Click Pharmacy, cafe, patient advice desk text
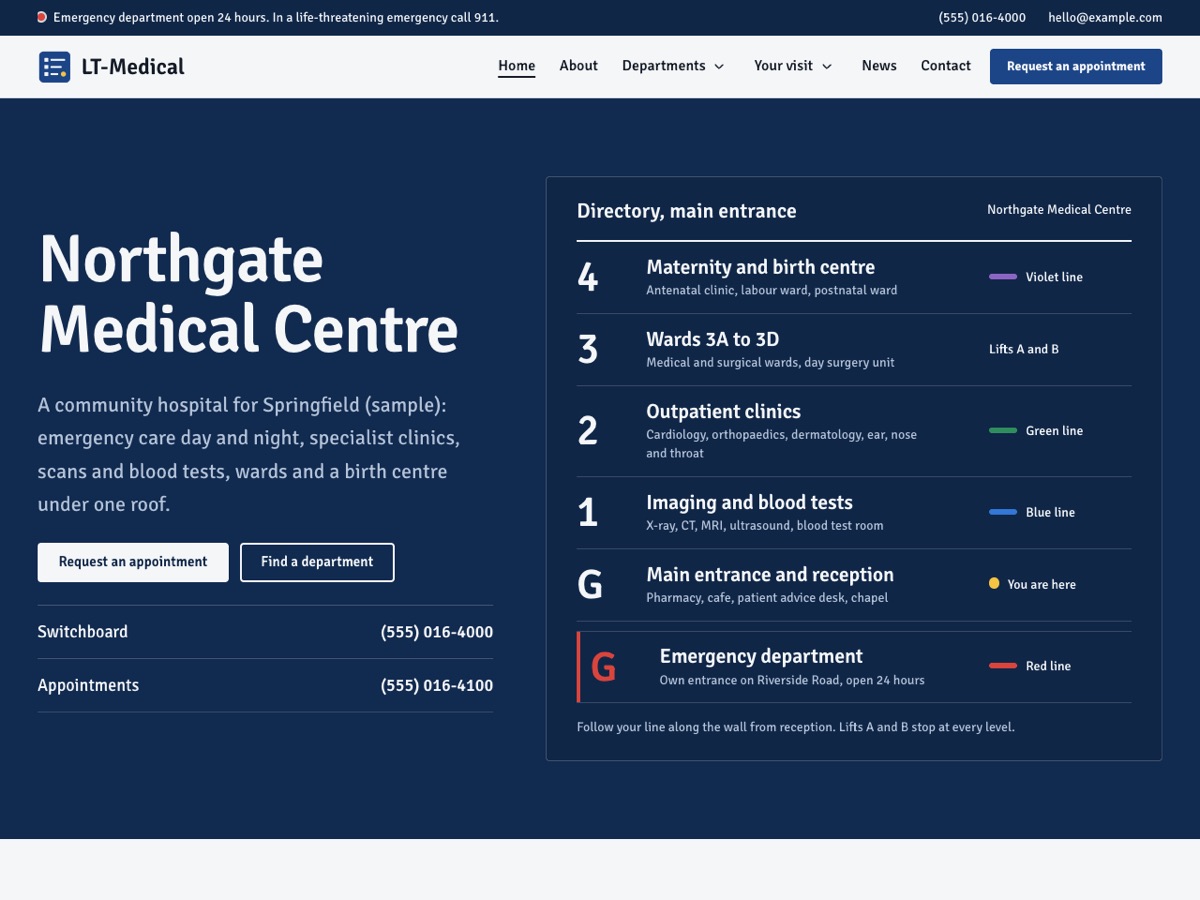 tap(767, 598)
